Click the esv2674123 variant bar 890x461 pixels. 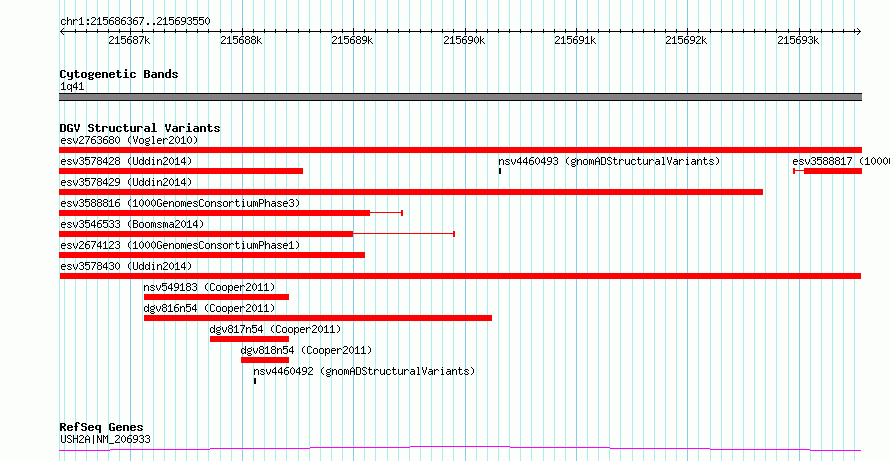coord(212,255)
